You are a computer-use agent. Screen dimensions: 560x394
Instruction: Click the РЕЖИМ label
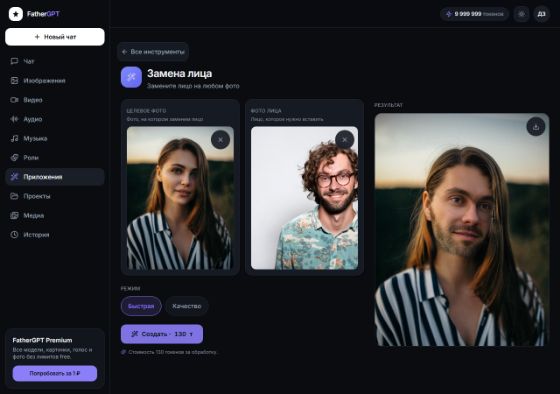(130, 288)
